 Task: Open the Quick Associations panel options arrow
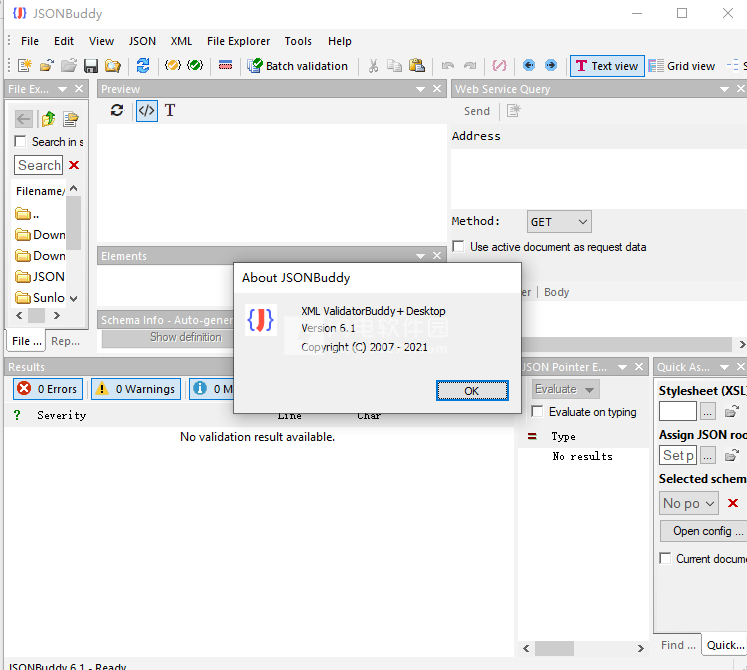[x=724, y=367]
